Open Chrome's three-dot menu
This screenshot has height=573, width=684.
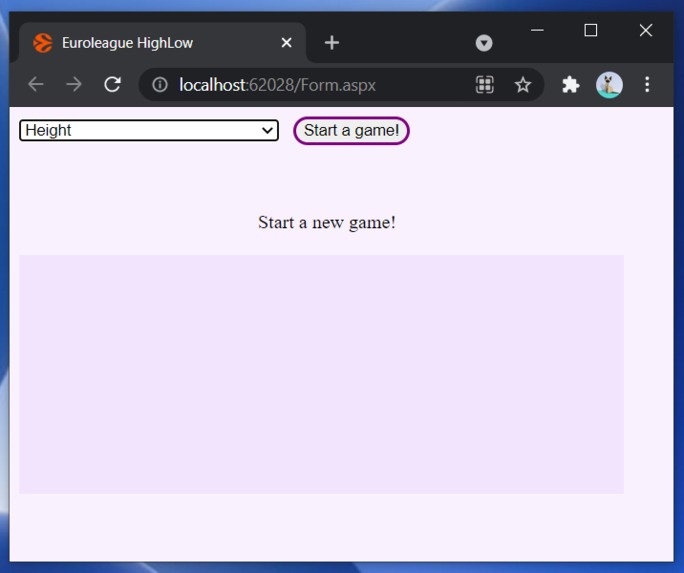pos(647,85)
